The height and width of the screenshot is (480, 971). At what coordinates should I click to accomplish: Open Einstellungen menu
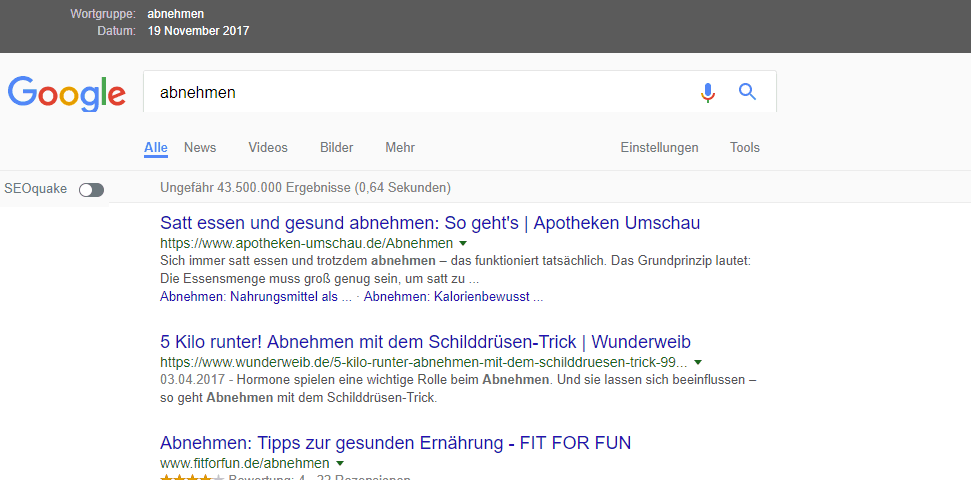tap(660, 147)
